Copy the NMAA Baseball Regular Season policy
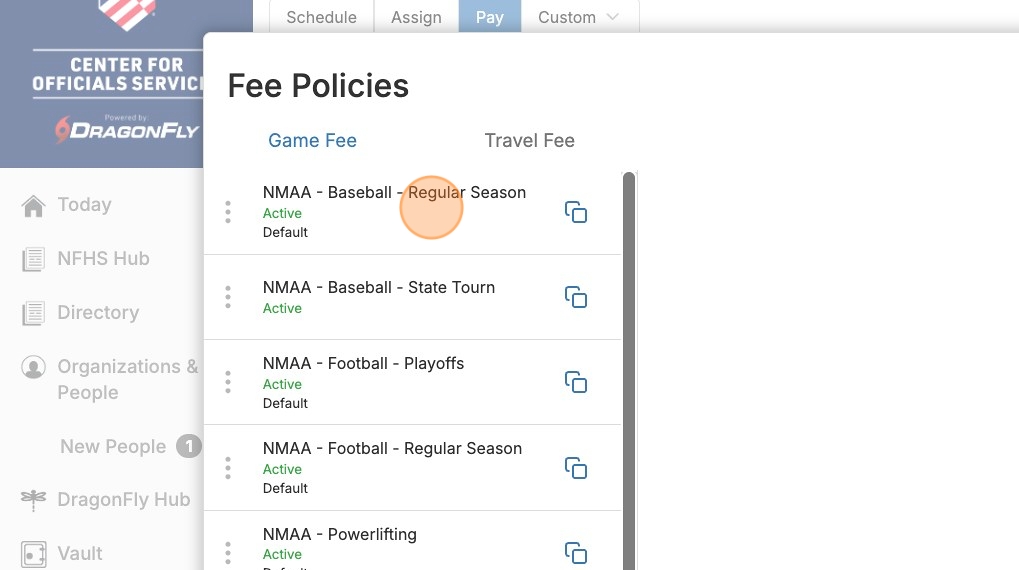Screen dimensions: 1019x570 tap(576, 212)
